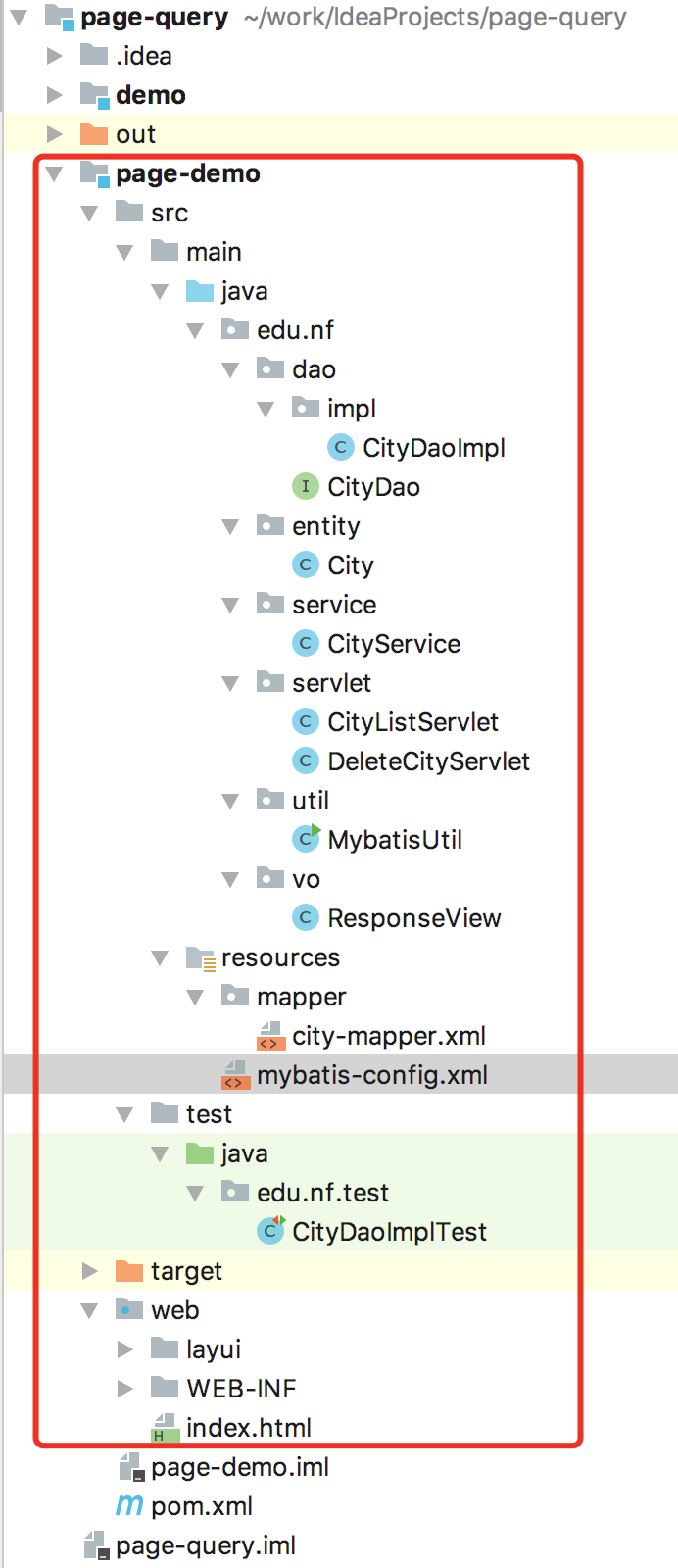Click the MybatisUtil runnable class icon
The width and height of the screenshot is (678, 1568).
tap(306, 839)
